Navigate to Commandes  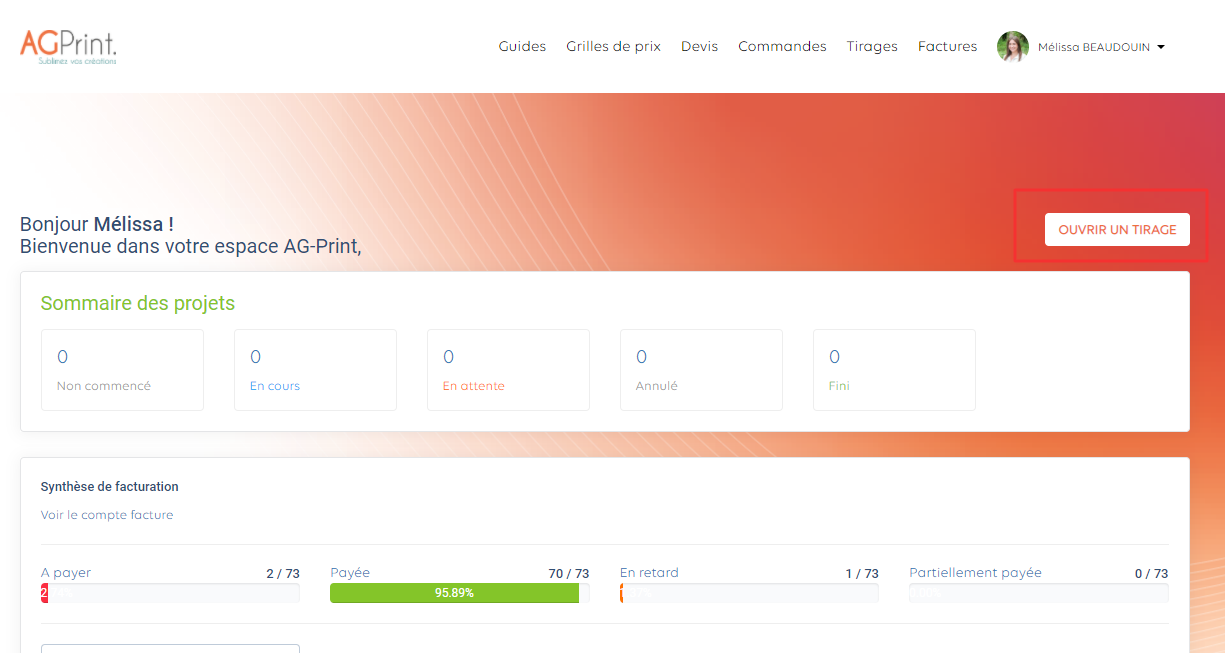(782, 46)
